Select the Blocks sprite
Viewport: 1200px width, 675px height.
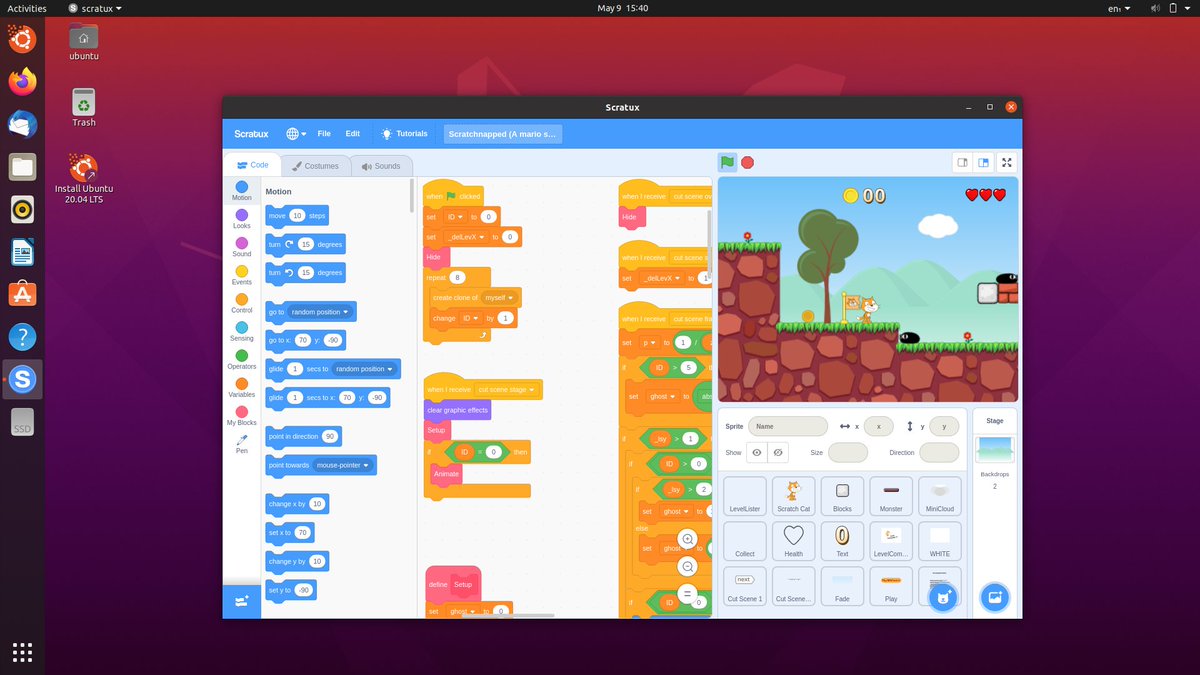tap(842, 496)
